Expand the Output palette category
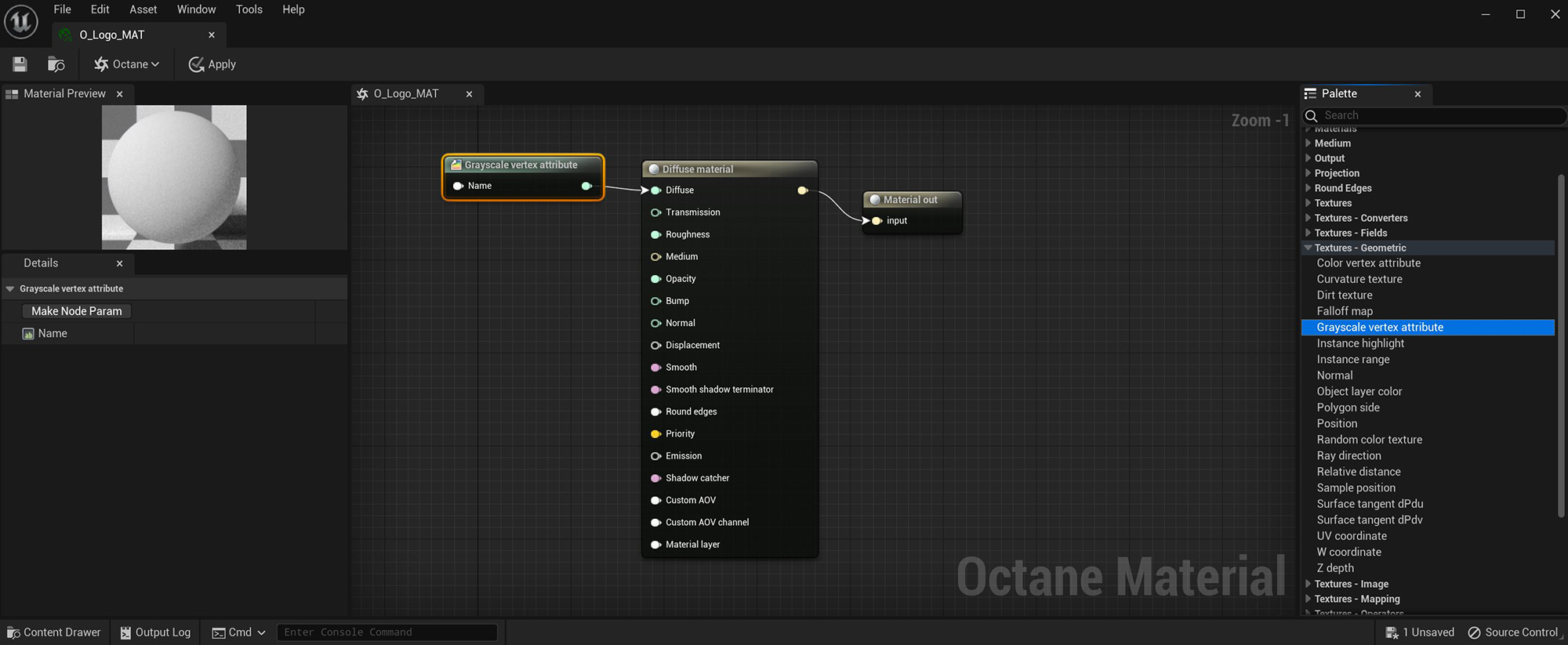This screenshot has height=645, width=1568. click(x=1308, y=158)
